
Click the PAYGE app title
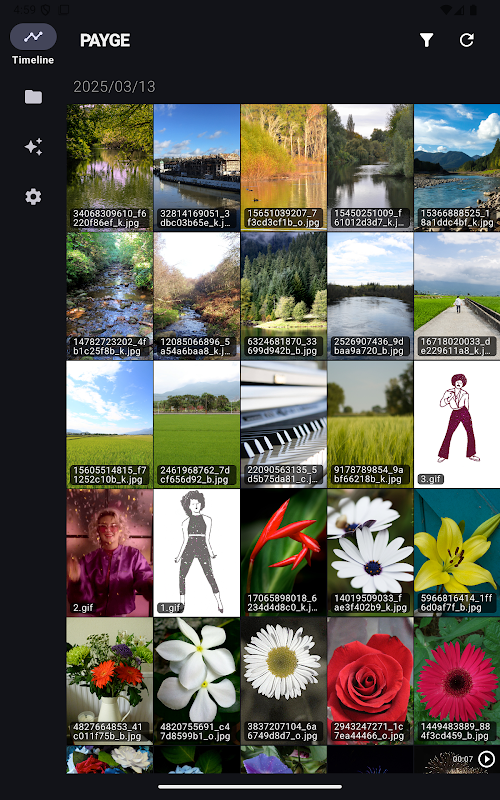coord(105,40)
